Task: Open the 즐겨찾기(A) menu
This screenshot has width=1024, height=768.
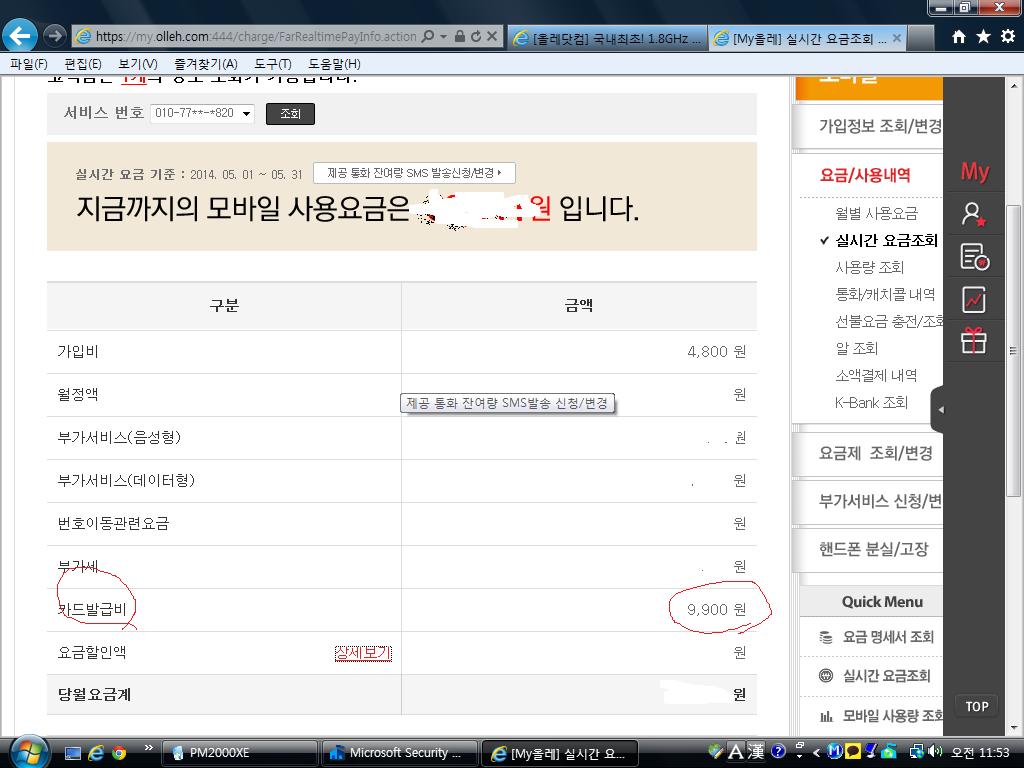Action: click(x=206, y=64)
